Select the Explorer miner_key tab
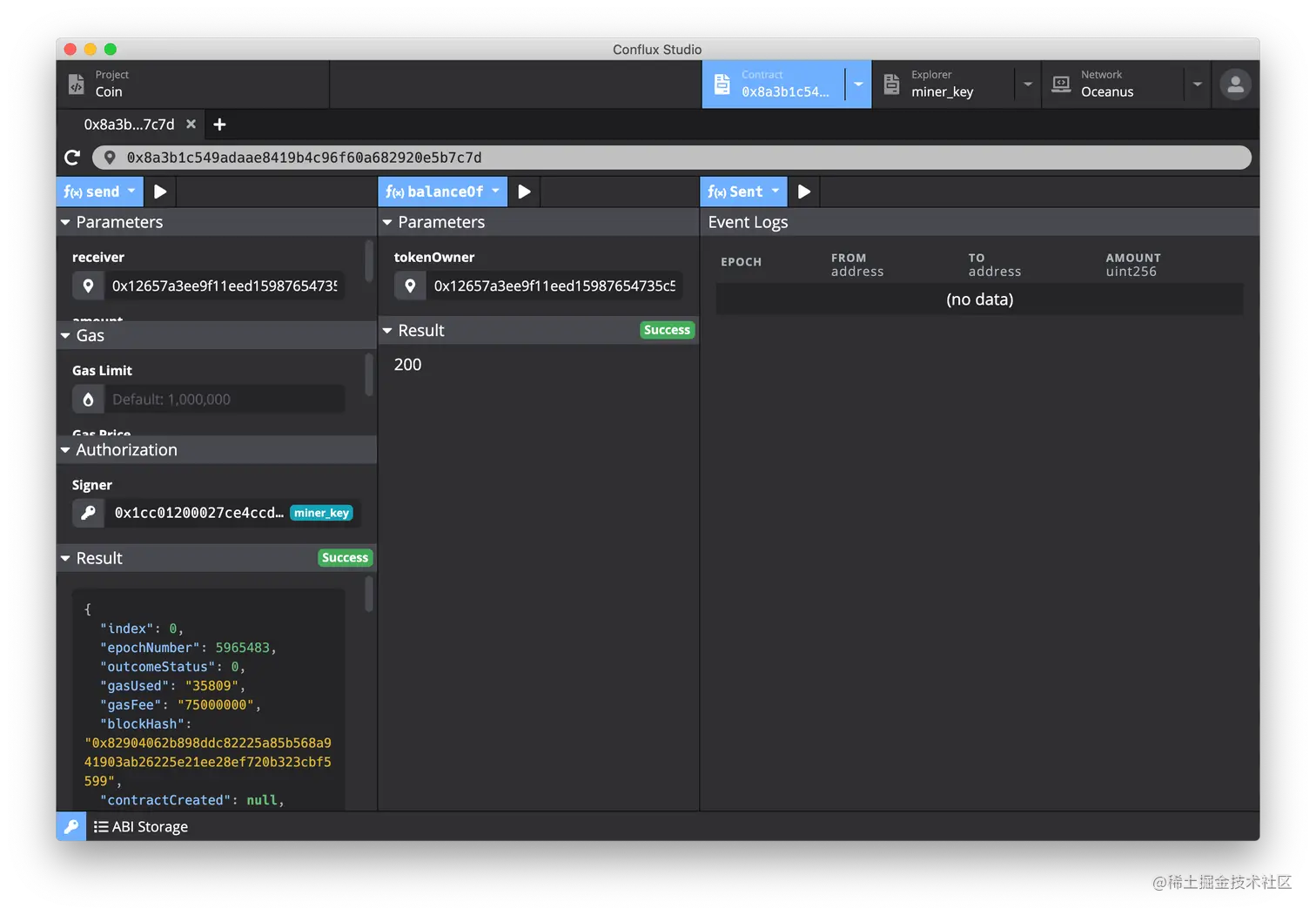Viewport: 1316px width, 915px height. click(x=943, y=84)
